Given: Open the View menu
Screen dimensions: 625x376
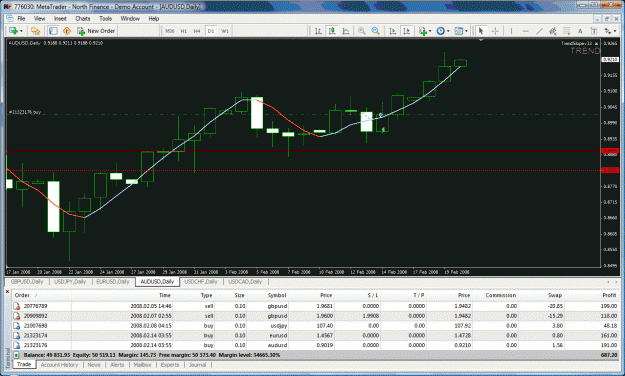Looking at the screenshot, I should coord(39,18).
